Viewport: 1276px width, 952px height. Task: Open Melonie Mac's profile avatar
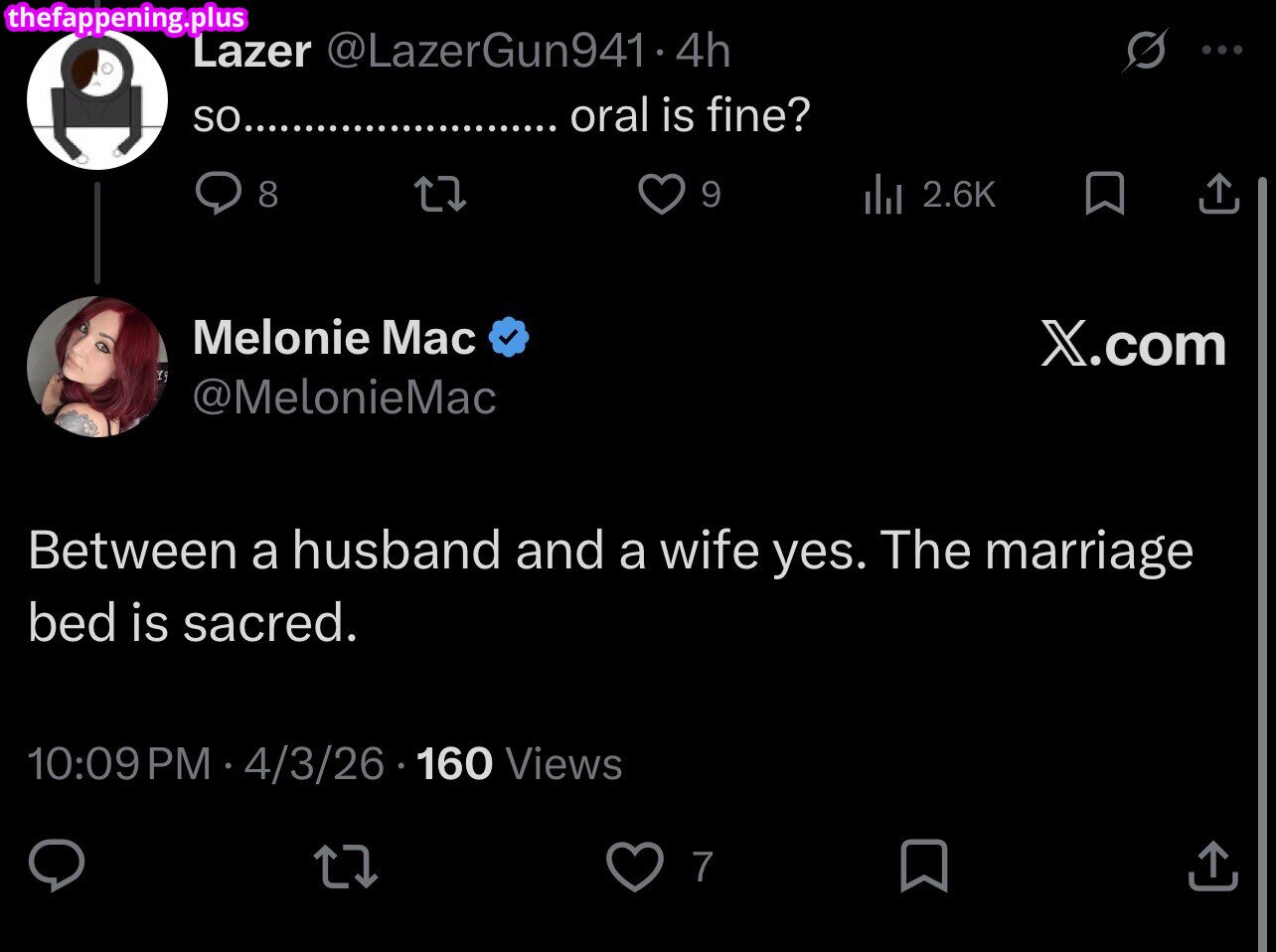pos(96,367)
